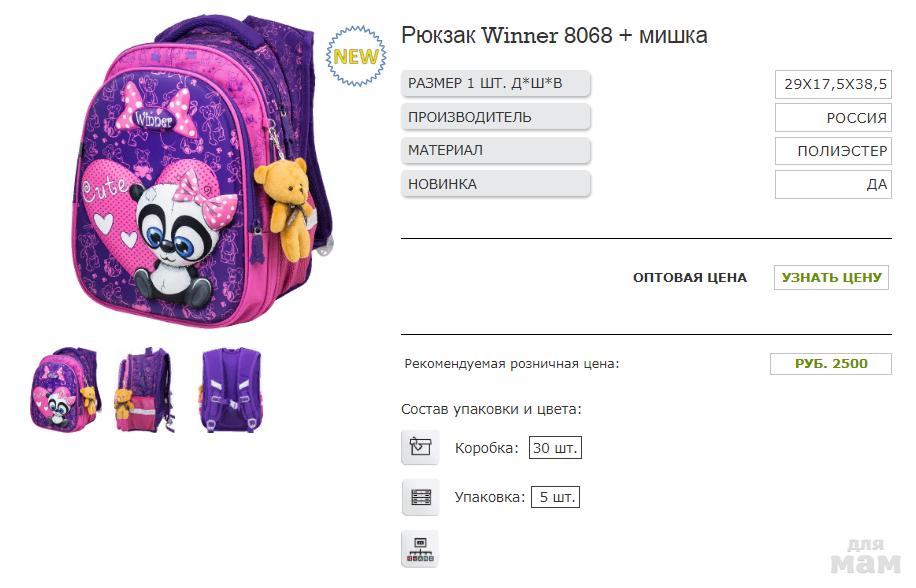
Task: Click the packaging (Упаковка) stack icon
Action: pos(420,497)
